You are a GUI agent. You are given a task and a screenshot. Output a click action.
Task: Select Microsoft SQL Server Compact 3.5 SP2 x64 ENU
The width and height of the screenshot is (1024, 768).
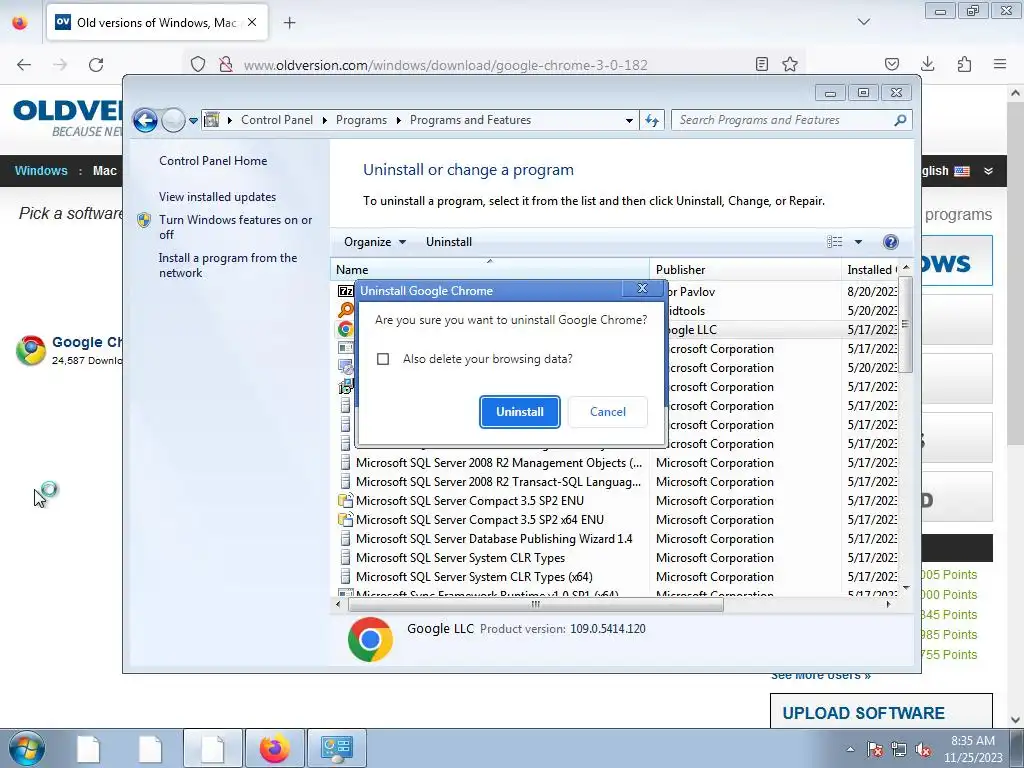click(479, 520)
